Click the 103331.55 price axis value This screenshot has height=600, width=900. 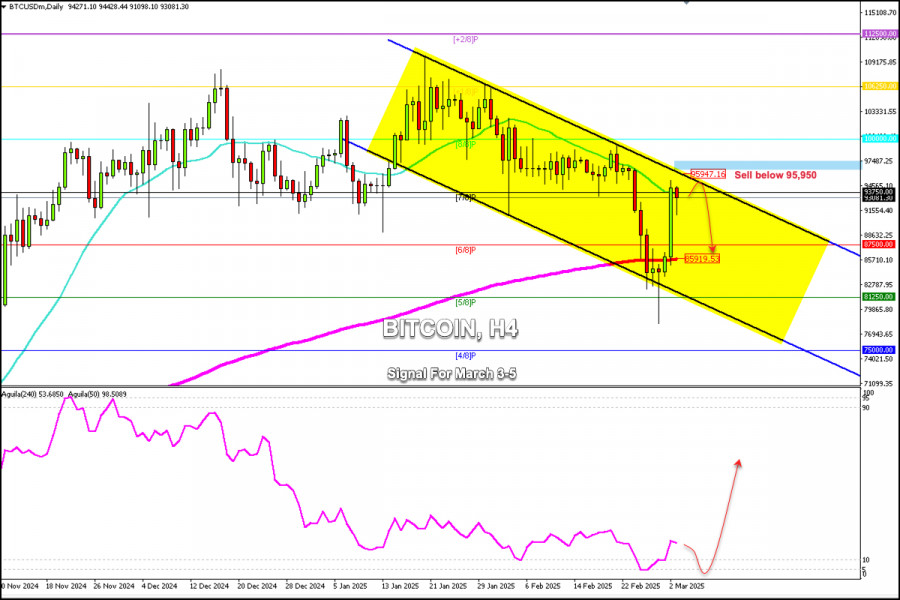point(880,111)
